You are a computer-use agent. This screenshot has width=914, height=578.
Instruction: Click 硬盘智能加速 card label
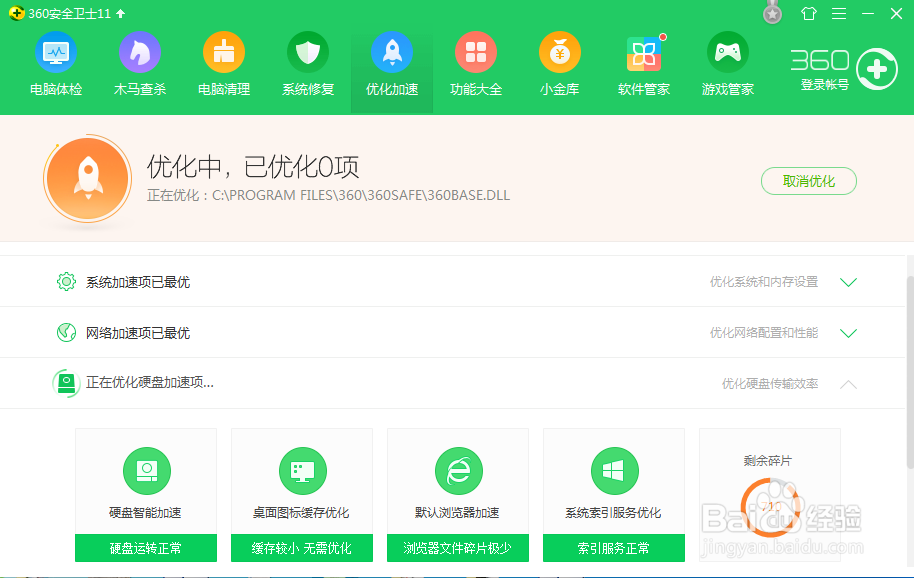click(145, 513)
